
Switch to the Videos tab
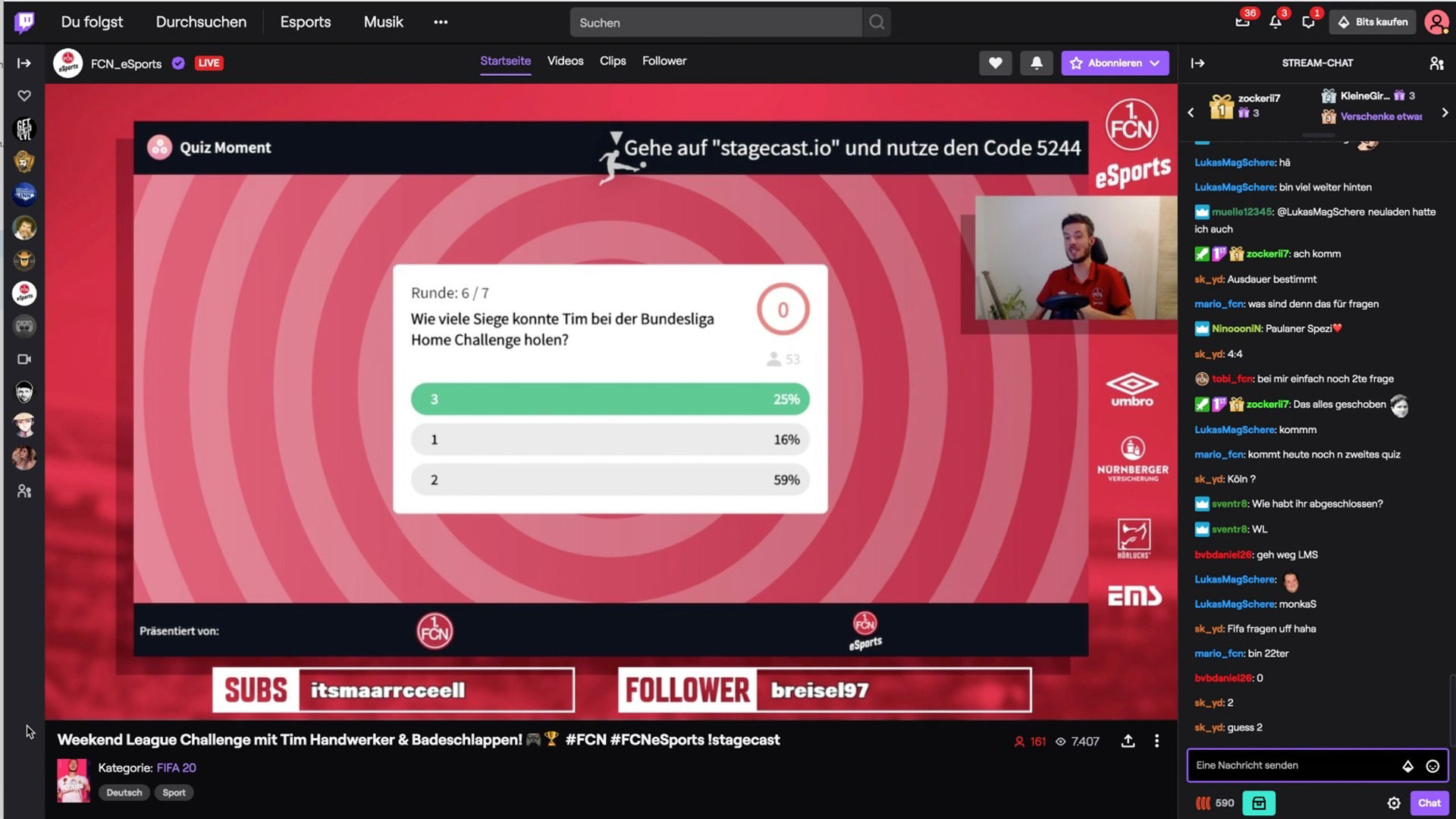(565, 60)
